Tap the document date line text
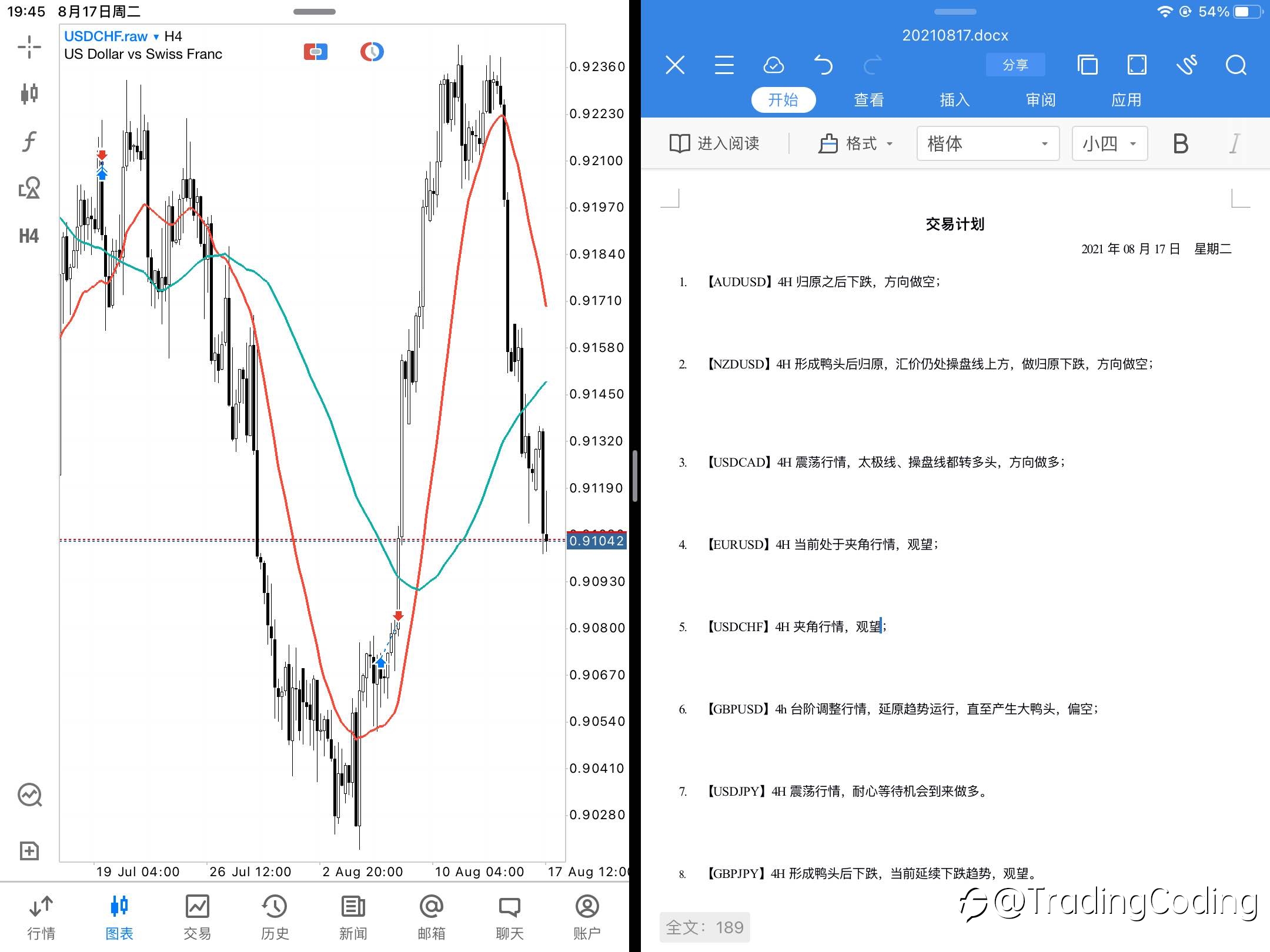 [x=1157, y=249]
